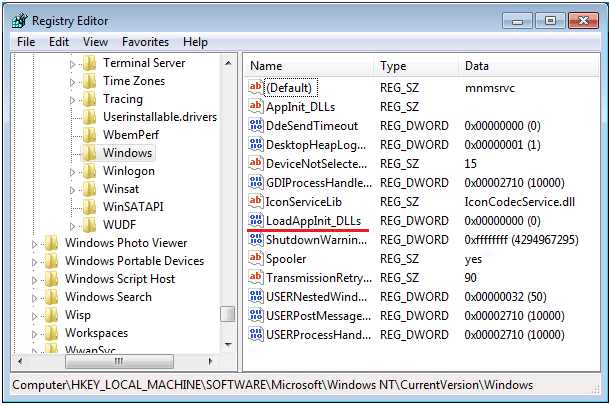Click the Registry Editor title bar icon
This screenshot has height=405, width=611.
[x=19, y=21]
